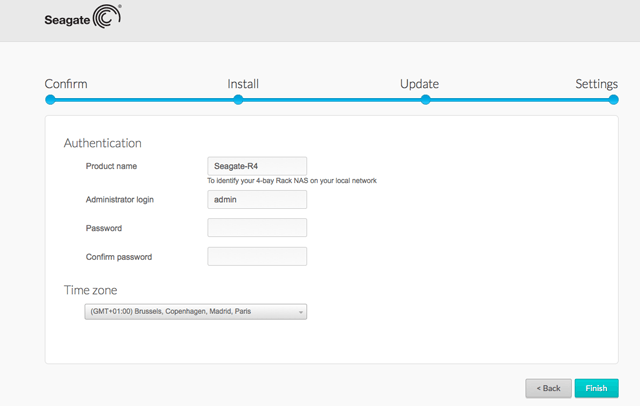Go back using the Back button
The height and width of the screenshot is (406, 640).
[x=548, y=387]
